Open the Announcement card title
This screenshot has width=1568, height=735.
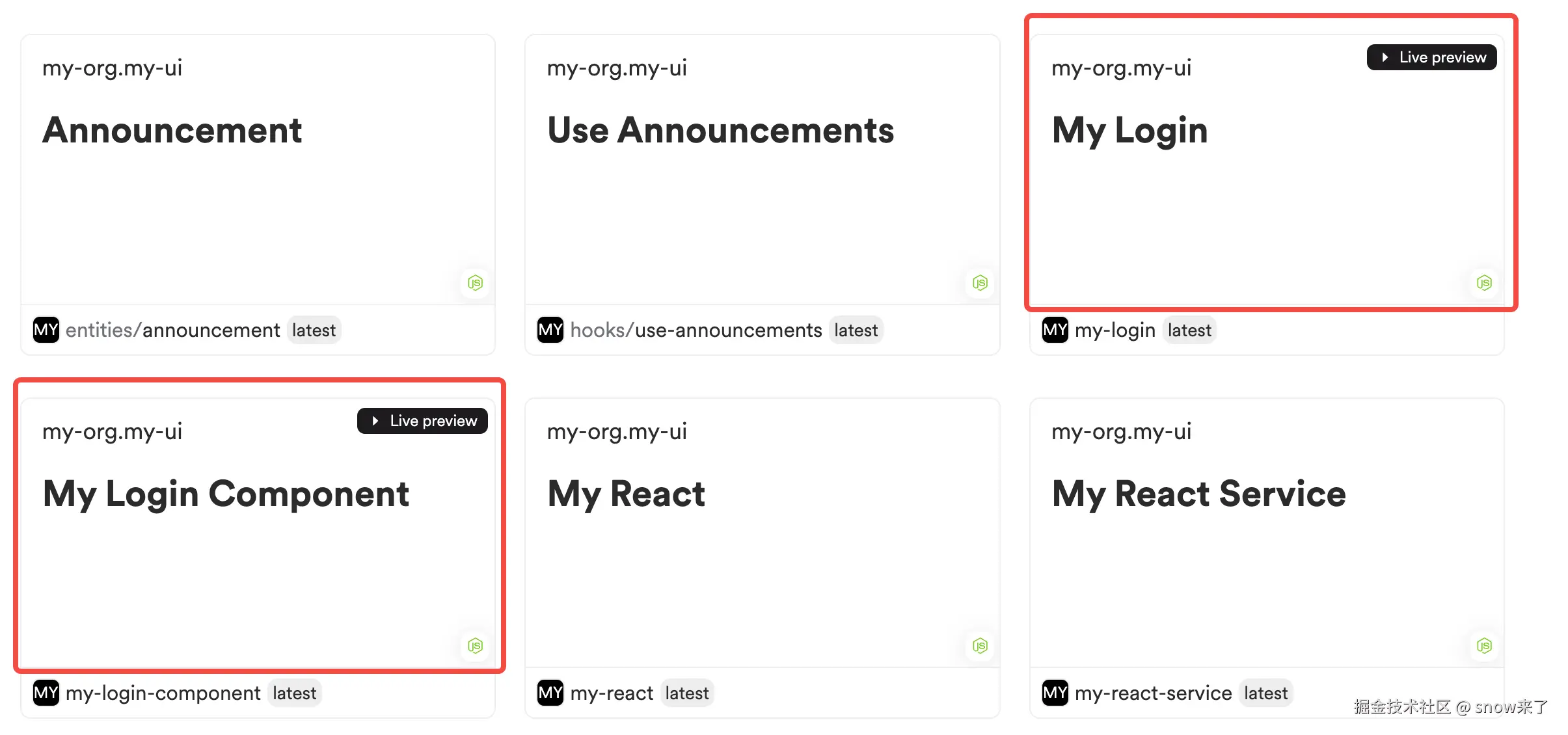[x=172, y=130]
